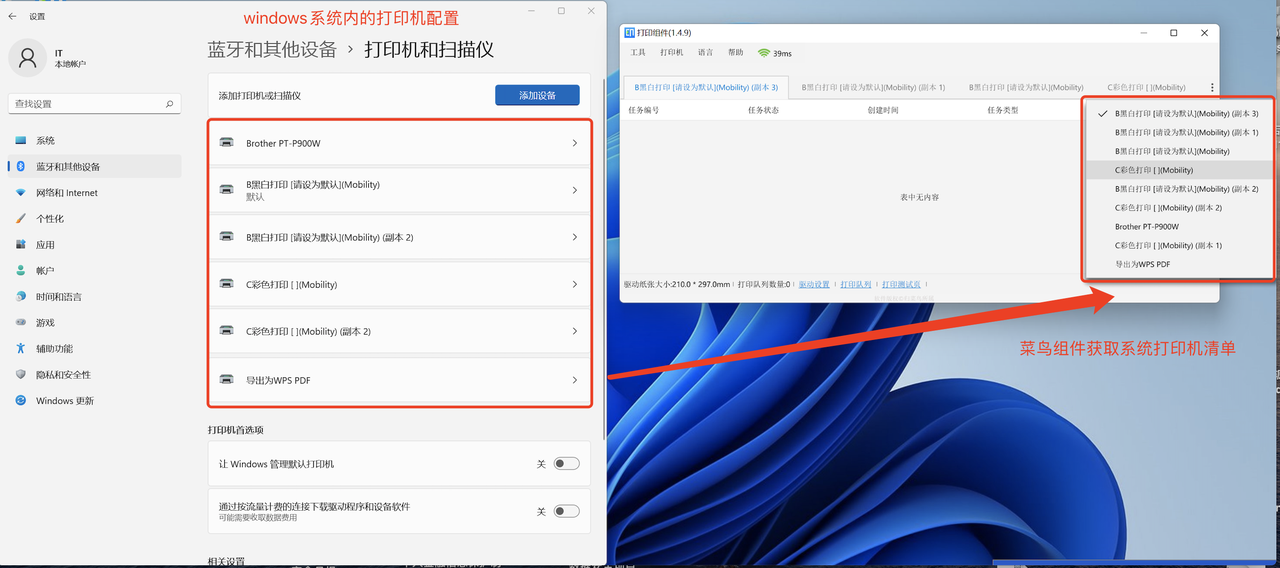Image resolution: width=1280 pixels, height=568 pixels.
Task: Go to 个性化 in sidebar
Action: point(94,219)
